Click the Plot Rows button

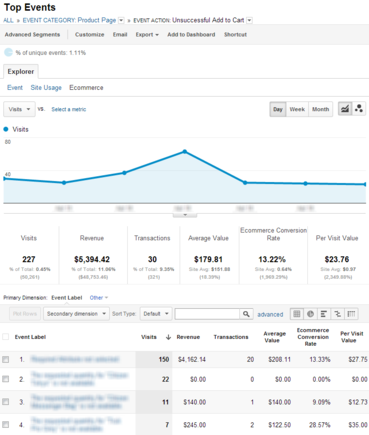25,314
